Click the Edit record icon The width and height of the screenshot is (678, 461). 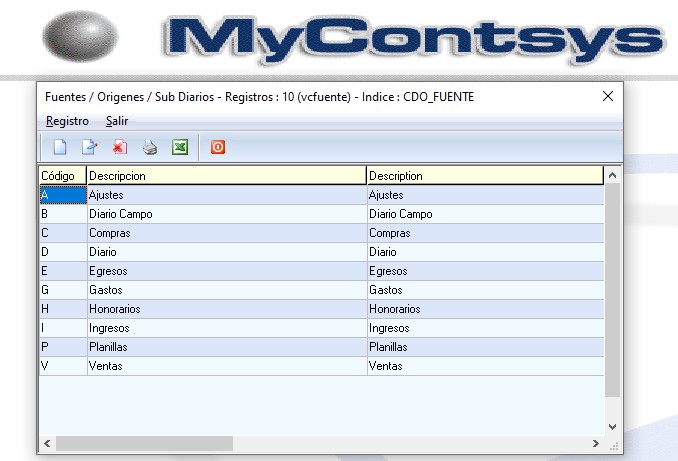coord(90,148)
